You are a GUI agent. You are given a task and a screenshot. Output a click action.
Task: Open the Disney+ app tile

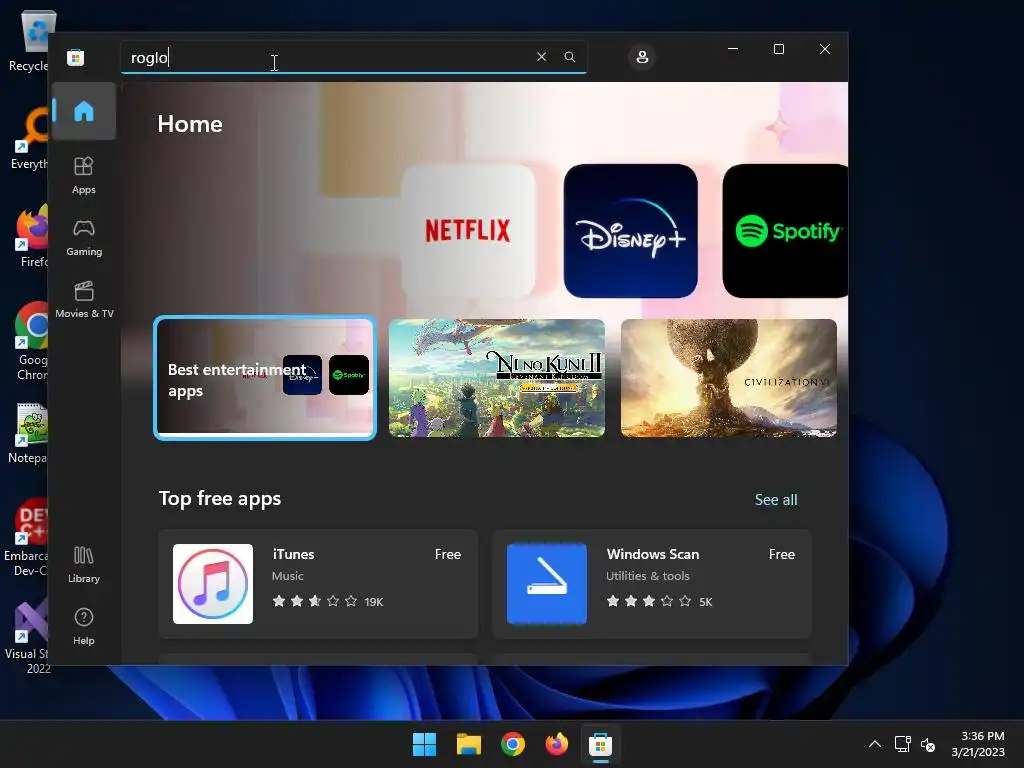click(630, 231)
